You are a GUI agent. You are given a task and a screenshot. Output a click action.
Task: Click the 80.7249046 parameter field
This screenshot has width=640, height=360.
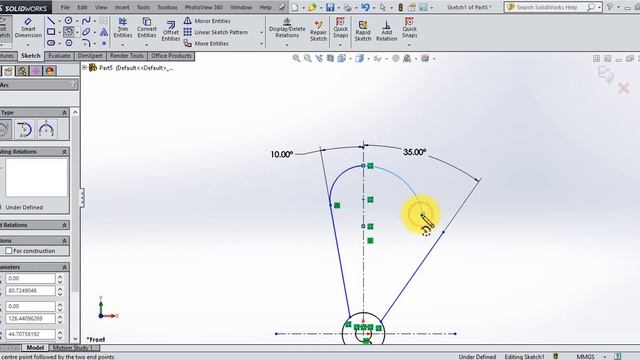[30, 291]
